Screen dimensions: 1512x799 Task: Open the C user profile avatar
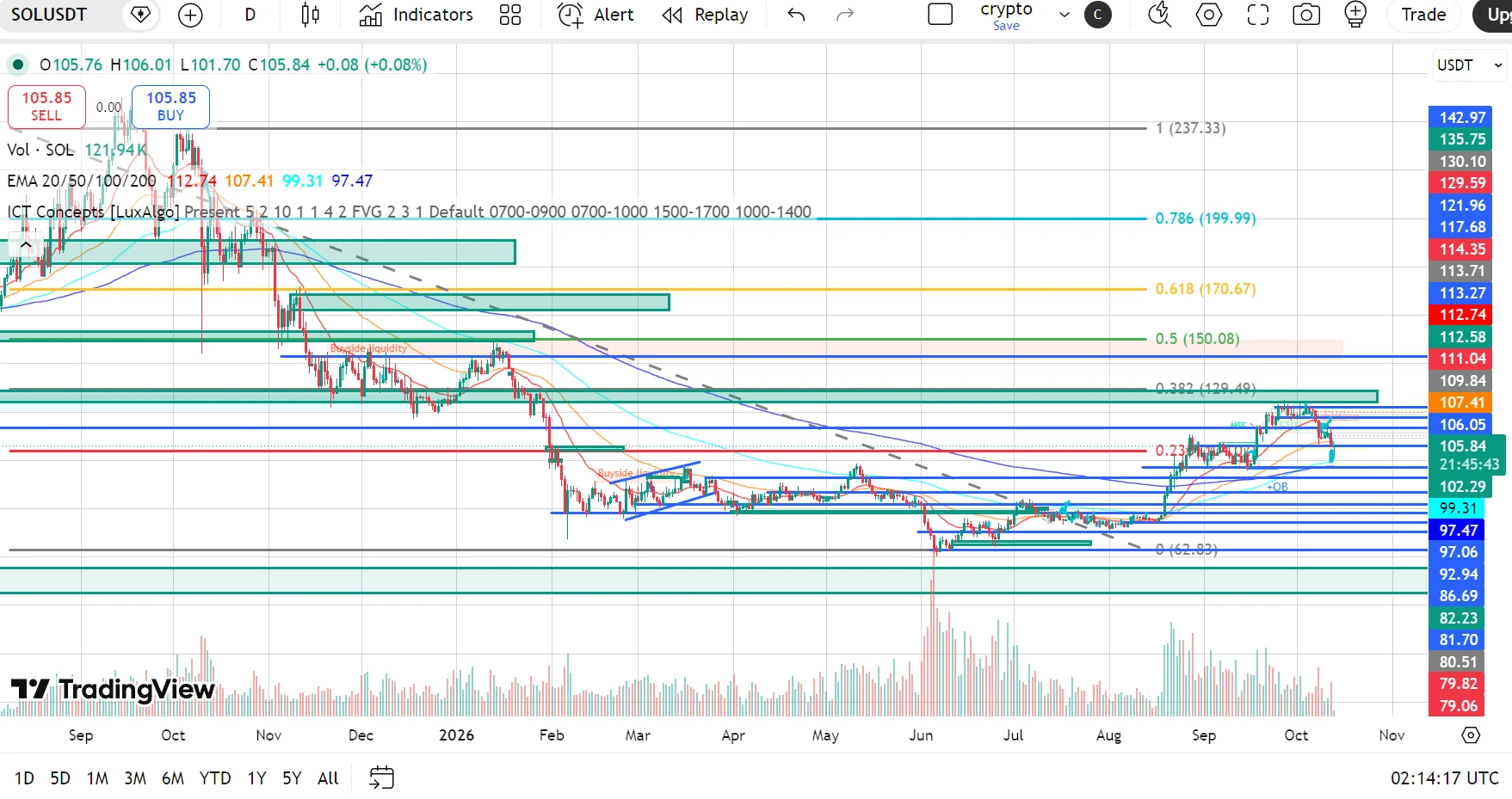tap(1097, 15)
